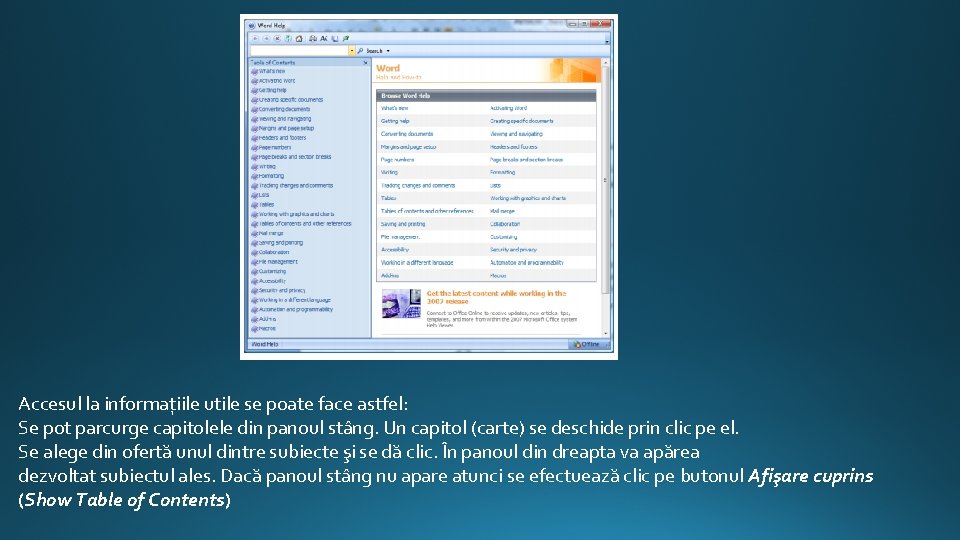This screenshot has width=960, height=540.
Task: Expand Page breaks and section breaks chapter
Action: 291,157
